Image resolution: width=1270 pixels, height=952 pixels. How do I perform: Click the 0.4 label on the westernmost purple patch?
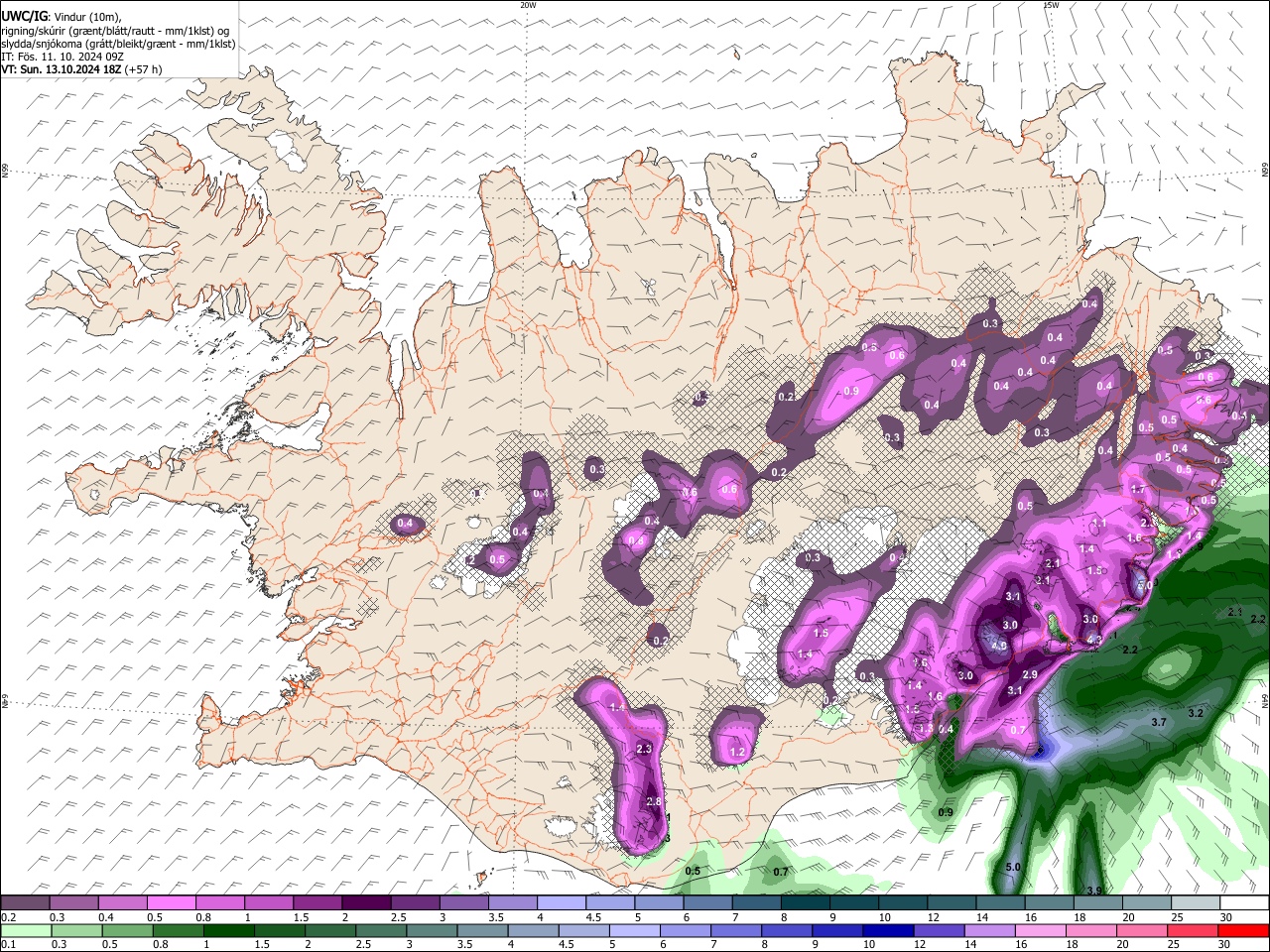coord(405,524)
